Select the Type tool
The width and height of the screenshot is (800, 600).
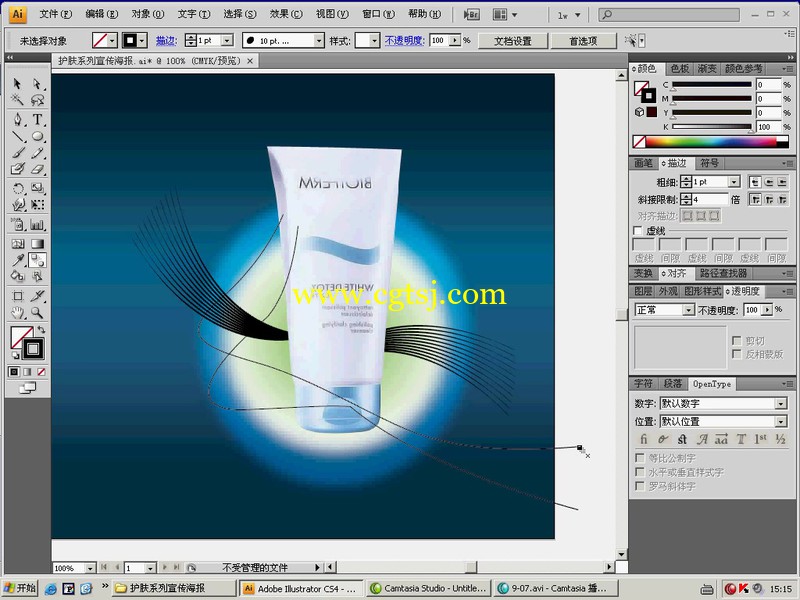[37, 119]
